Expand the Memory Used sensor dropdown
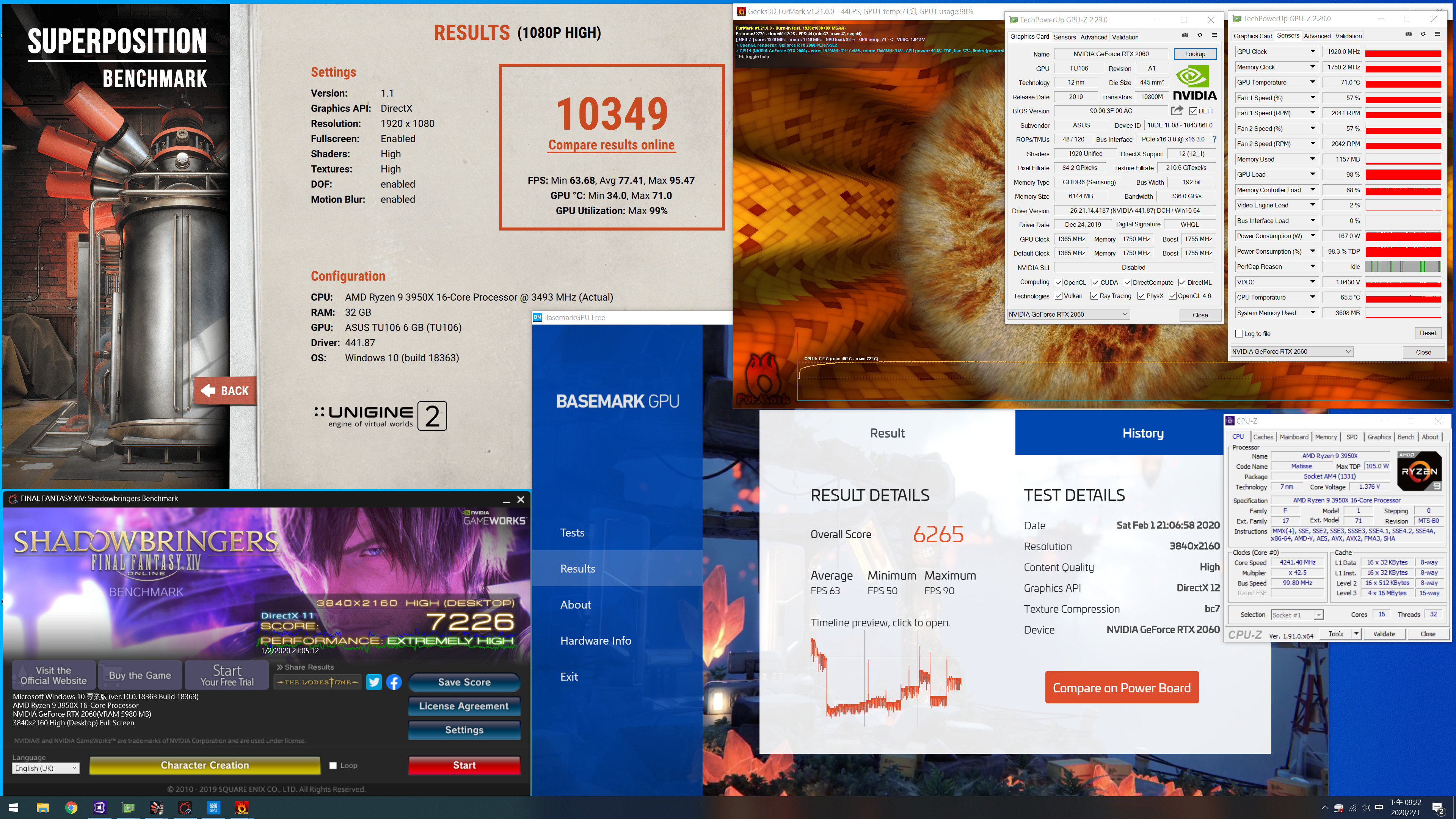Viewport: 1456px width, 819px height. tap(1312, 159)
